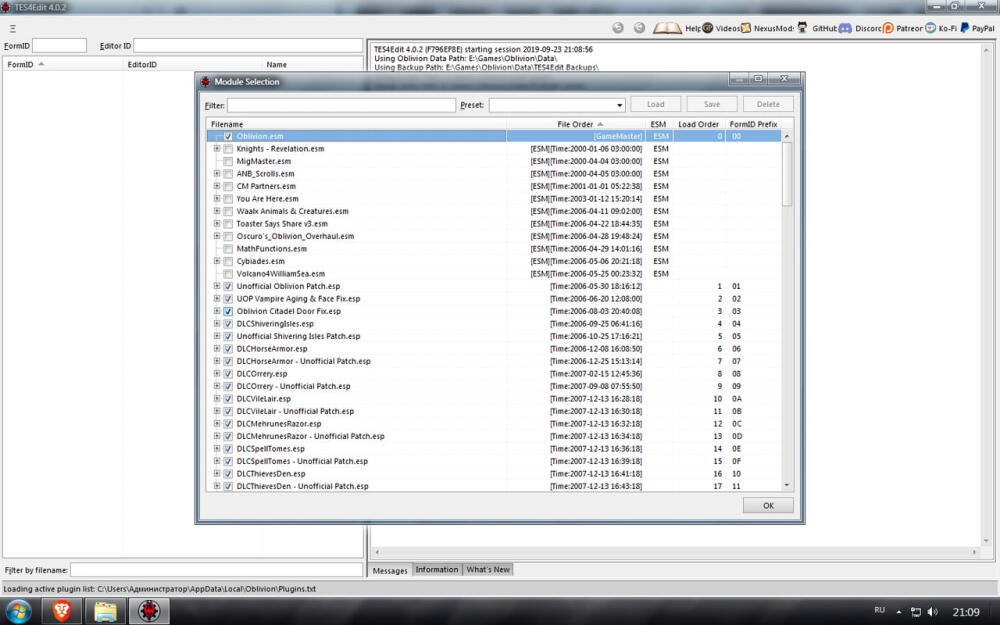The height and width of the screenshot is (625, 1000).
Task: Open File Explorer from the taskbar
Action: coord(105,612)
